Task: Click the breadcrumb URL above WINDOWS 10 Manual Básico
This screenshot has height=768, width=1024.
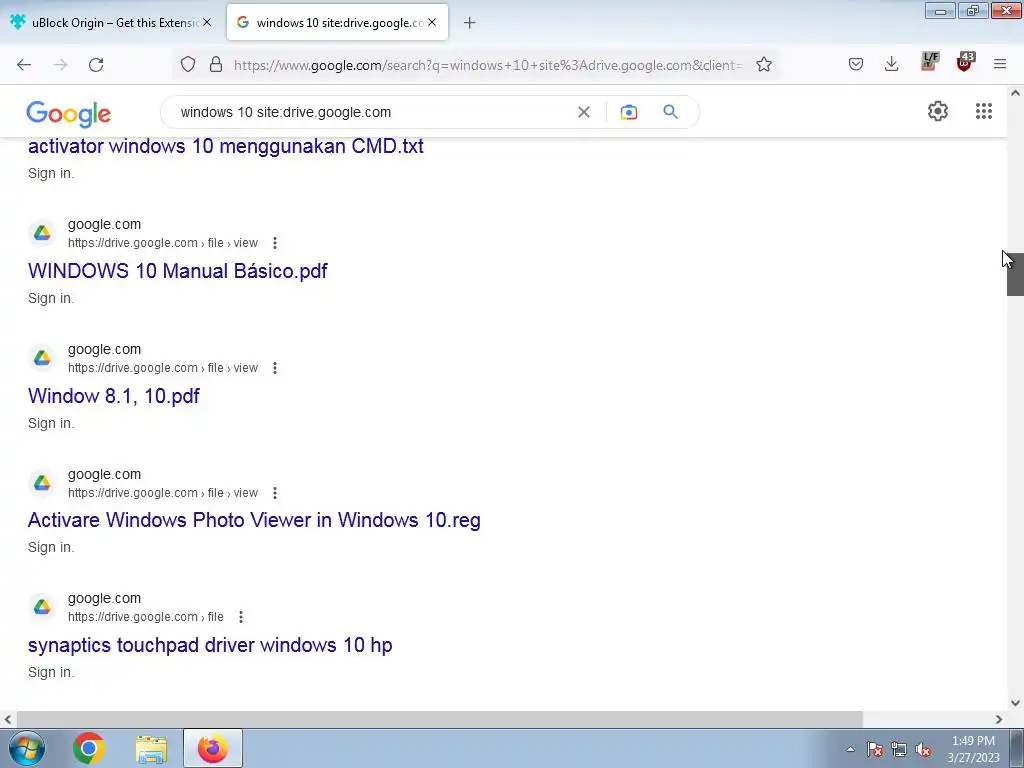Action: click(x=163, y=243)
